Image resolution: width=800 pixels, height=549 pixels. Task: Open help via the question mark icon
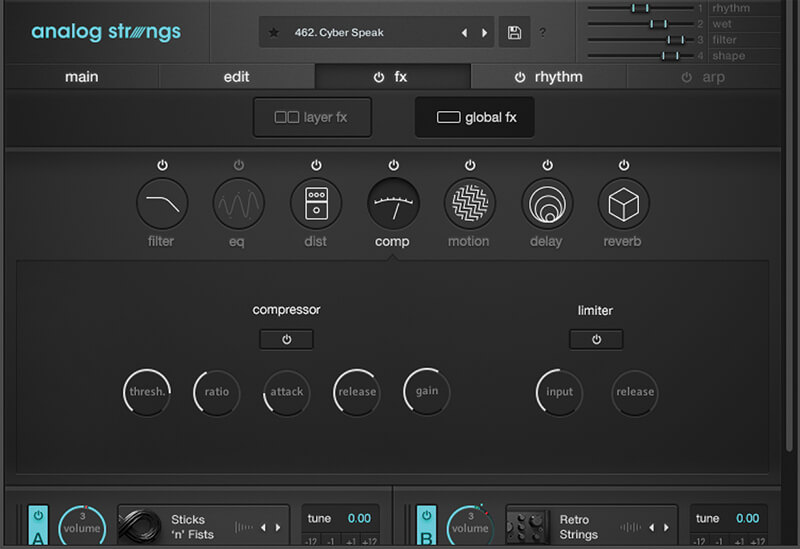coord(542,32)
